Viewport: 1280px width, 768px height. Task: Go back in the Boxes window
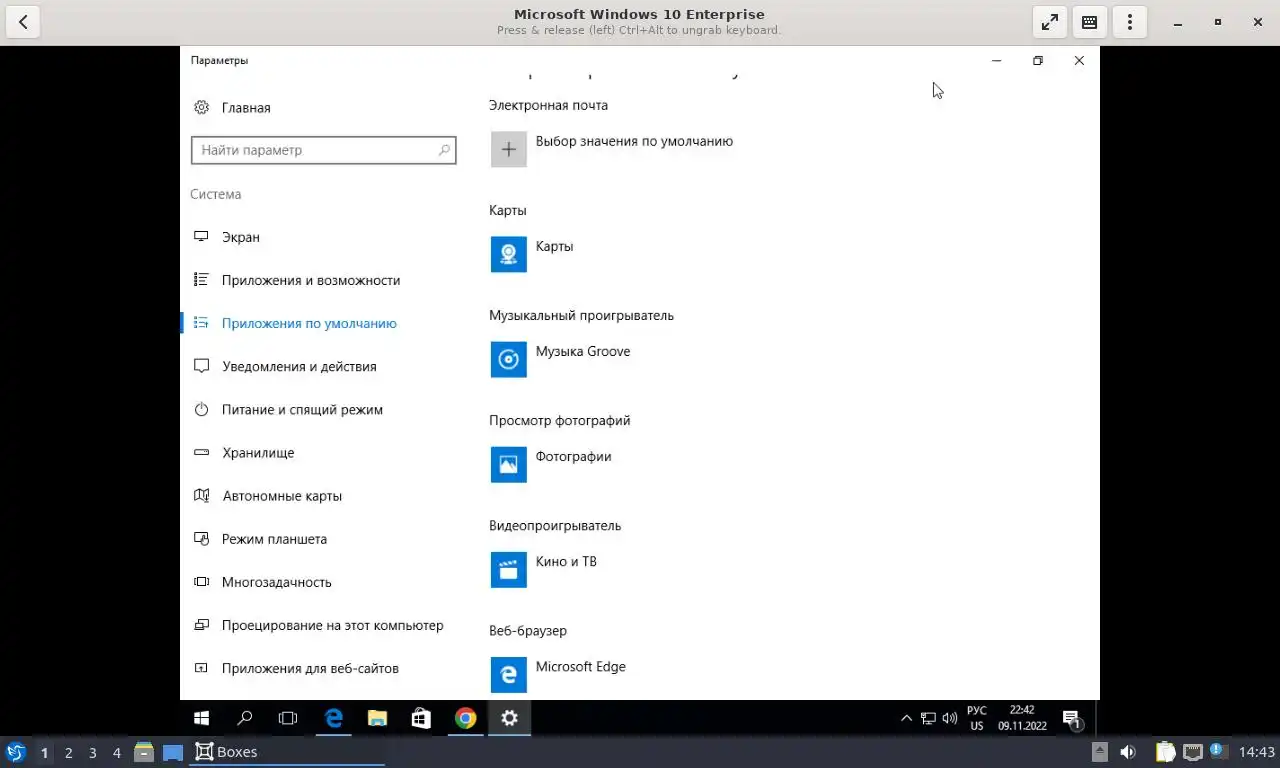click(x=23, y=22)
